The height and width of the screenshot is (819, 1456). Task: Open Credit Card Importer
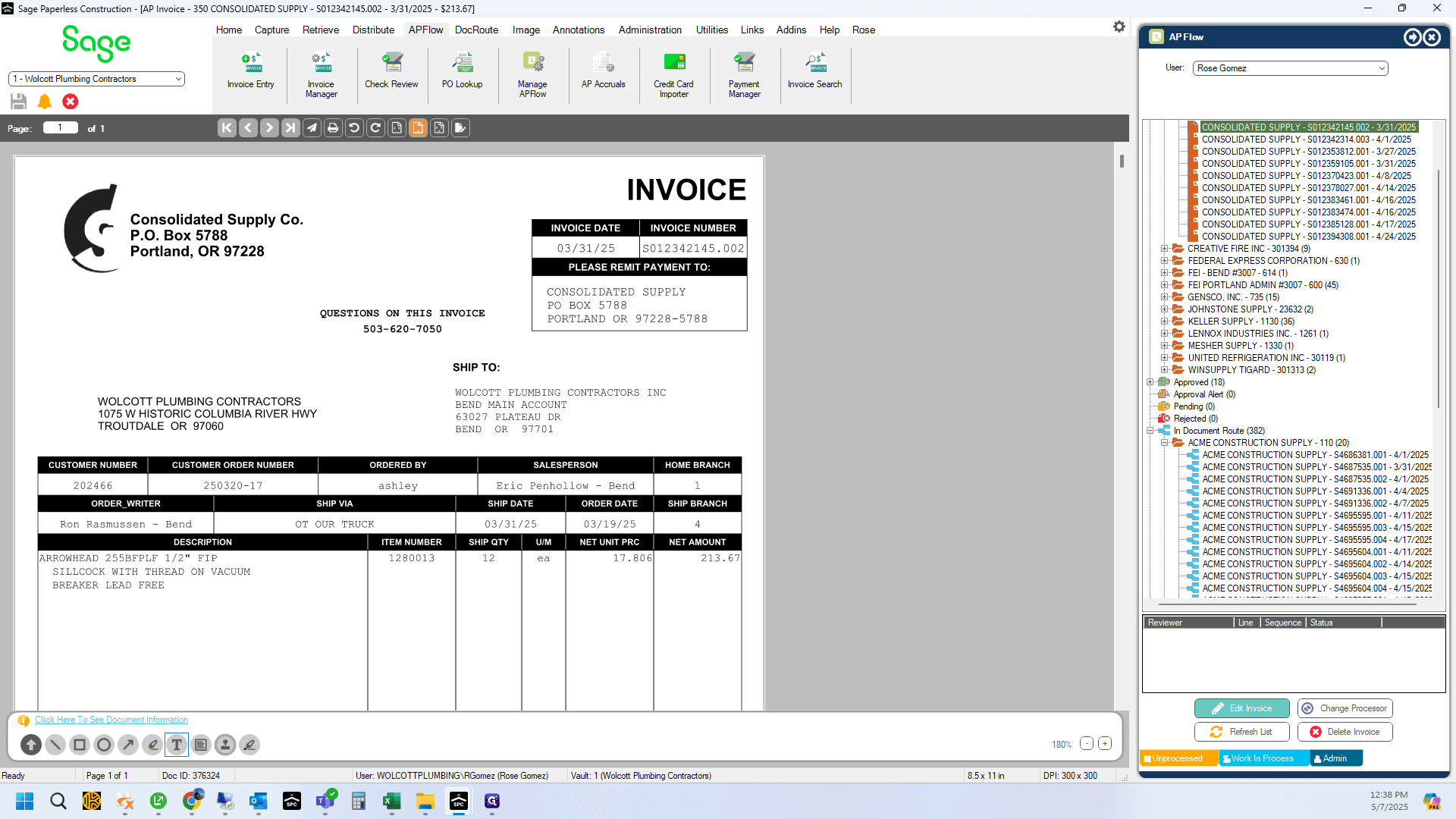click(673, 75)
